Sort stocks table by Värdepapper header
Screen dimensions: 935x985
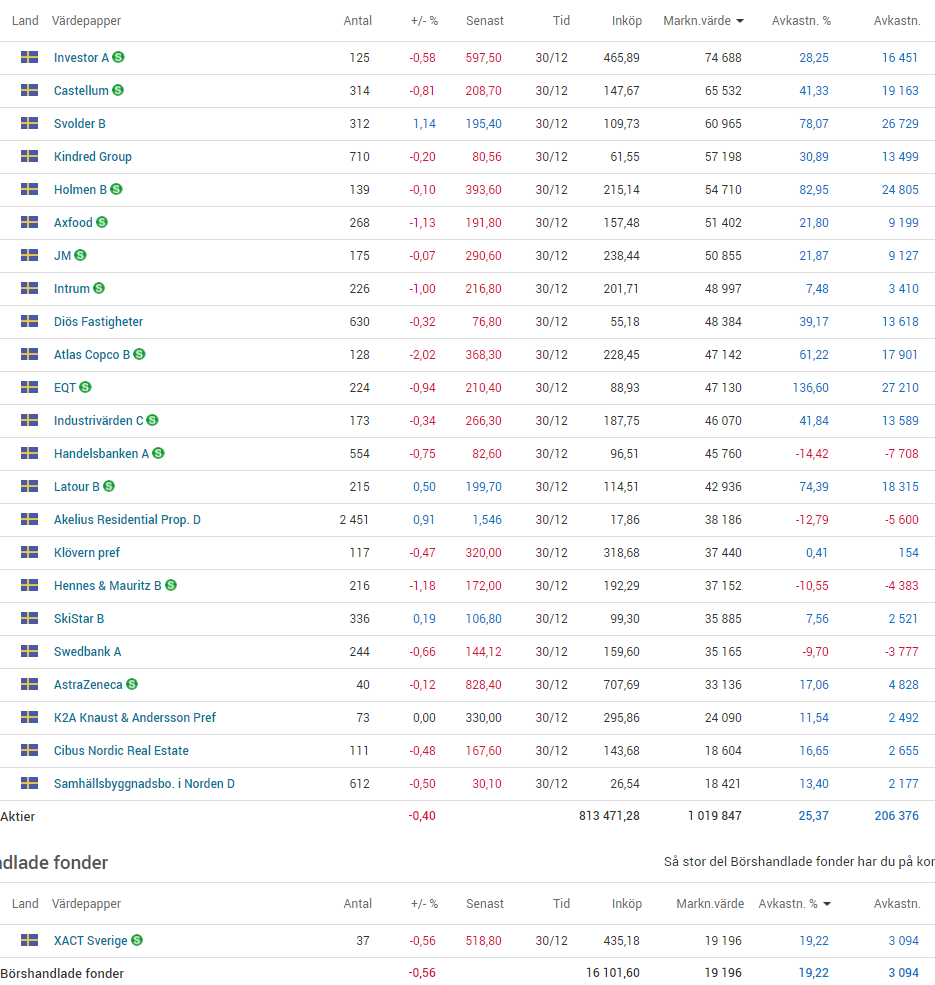pyautogui.click(x=86, y=21)
